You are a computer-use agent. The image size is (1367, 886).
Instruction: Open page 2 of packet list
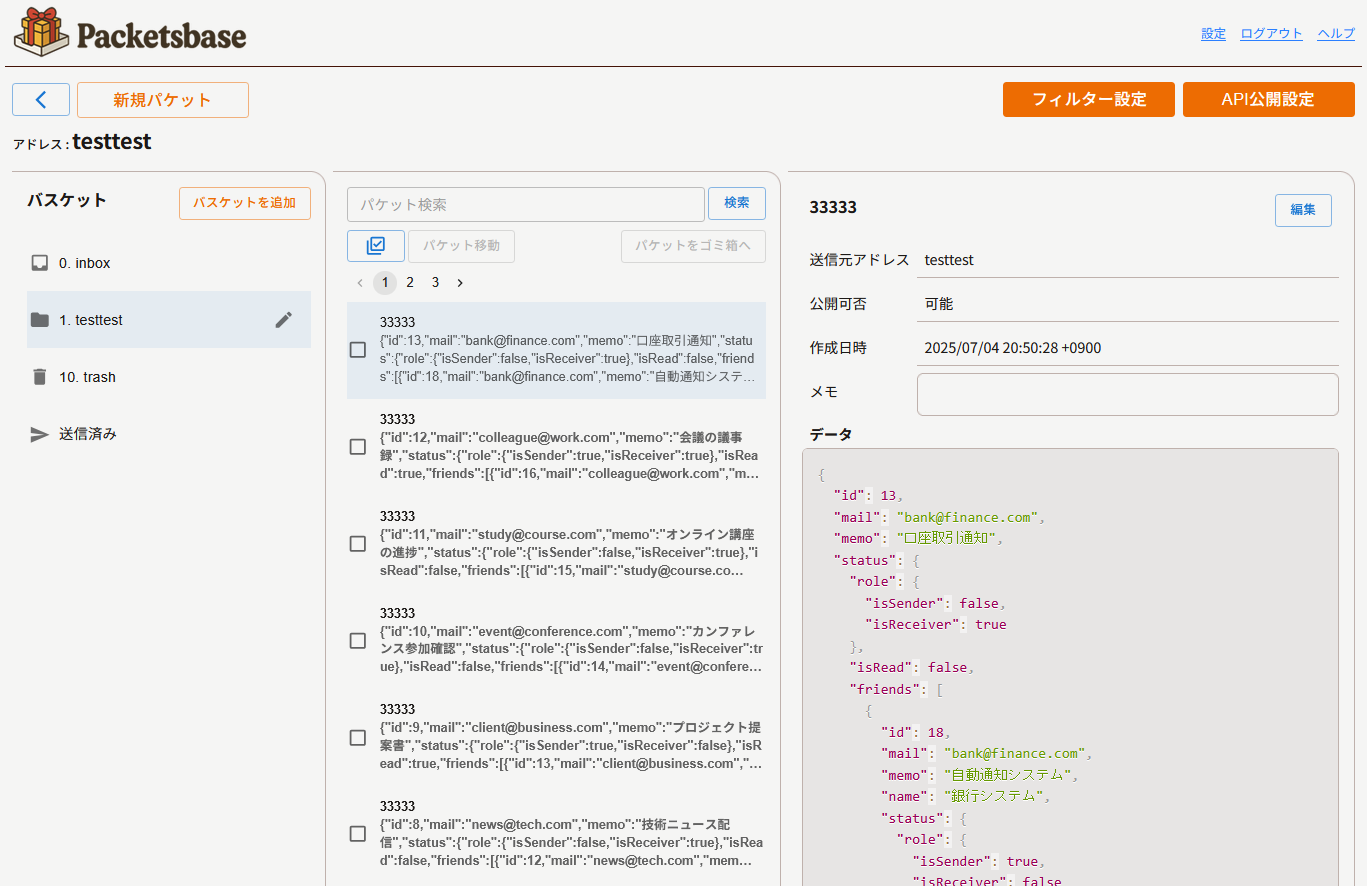(410, 283)
